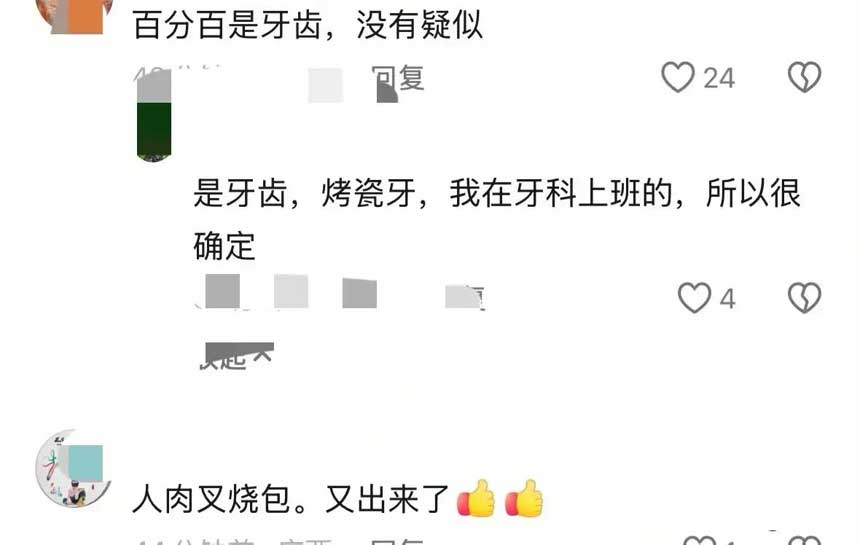The height and width of the screenshot is (545, 860).
Task: Tap broken-heart dislike beside 24 likes
Action: point(805,77)
